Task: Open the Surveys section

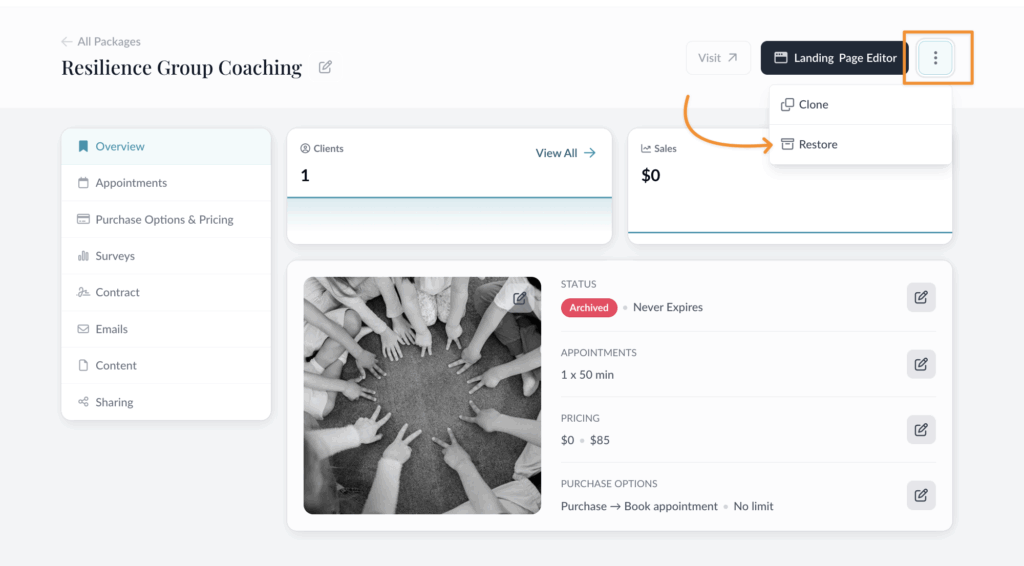Action: 115,256
